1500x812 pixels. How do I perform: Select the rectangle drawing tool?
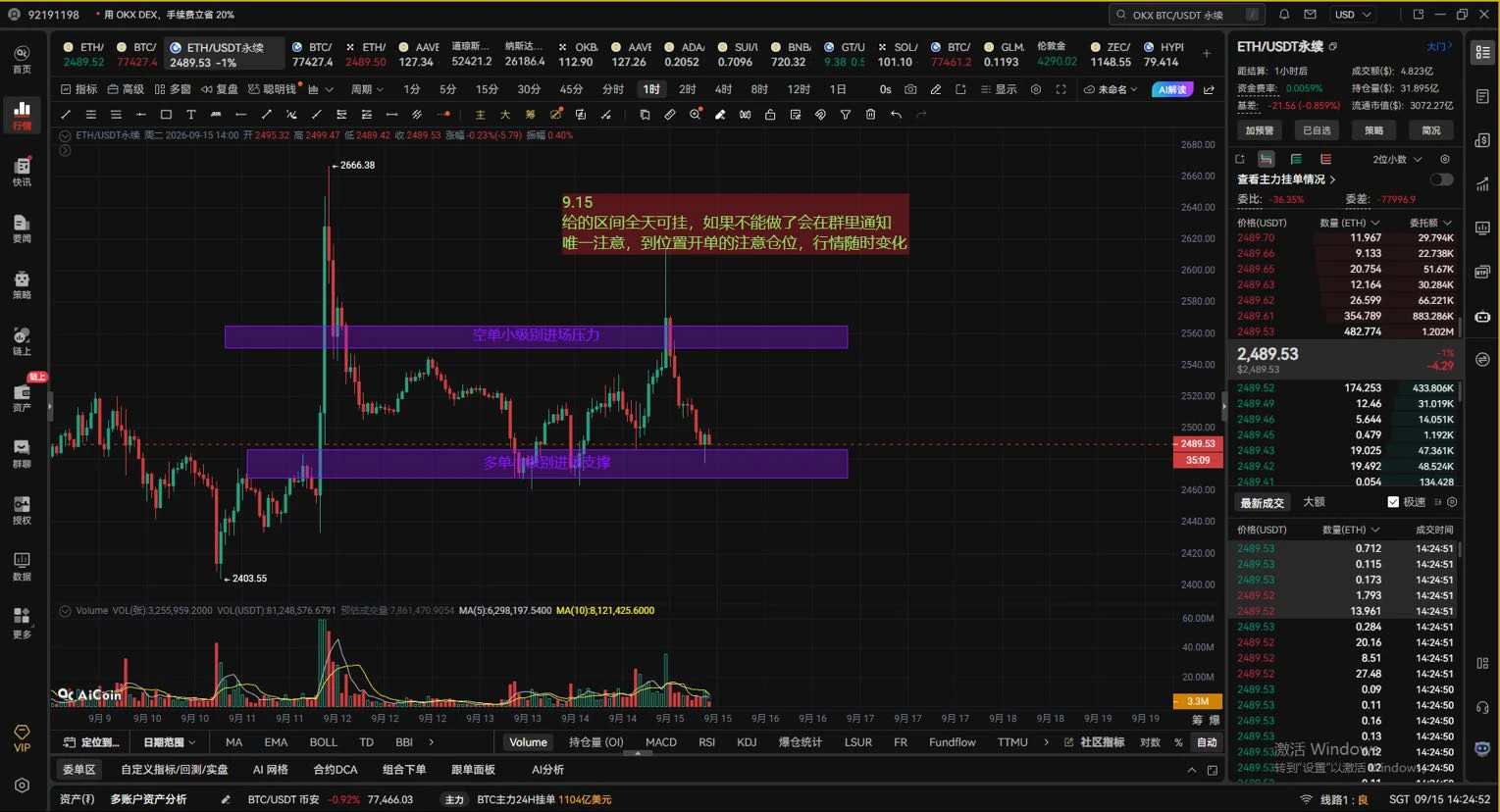click(166, 115)
